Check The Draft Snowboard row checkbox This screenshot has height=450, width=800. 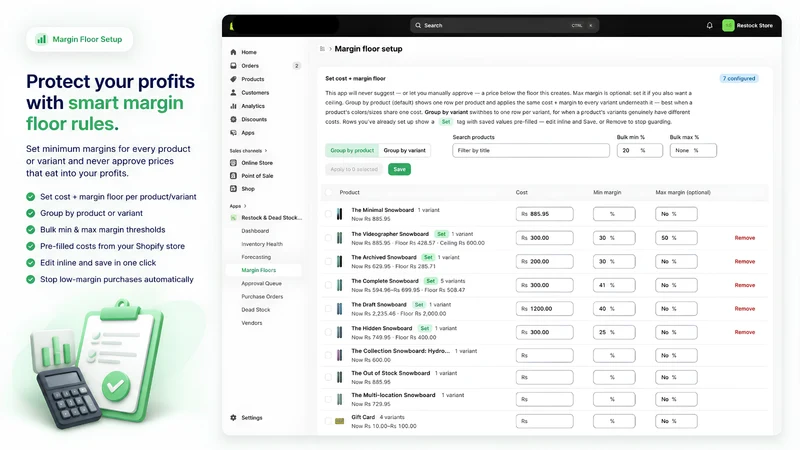tap(329, 309)
